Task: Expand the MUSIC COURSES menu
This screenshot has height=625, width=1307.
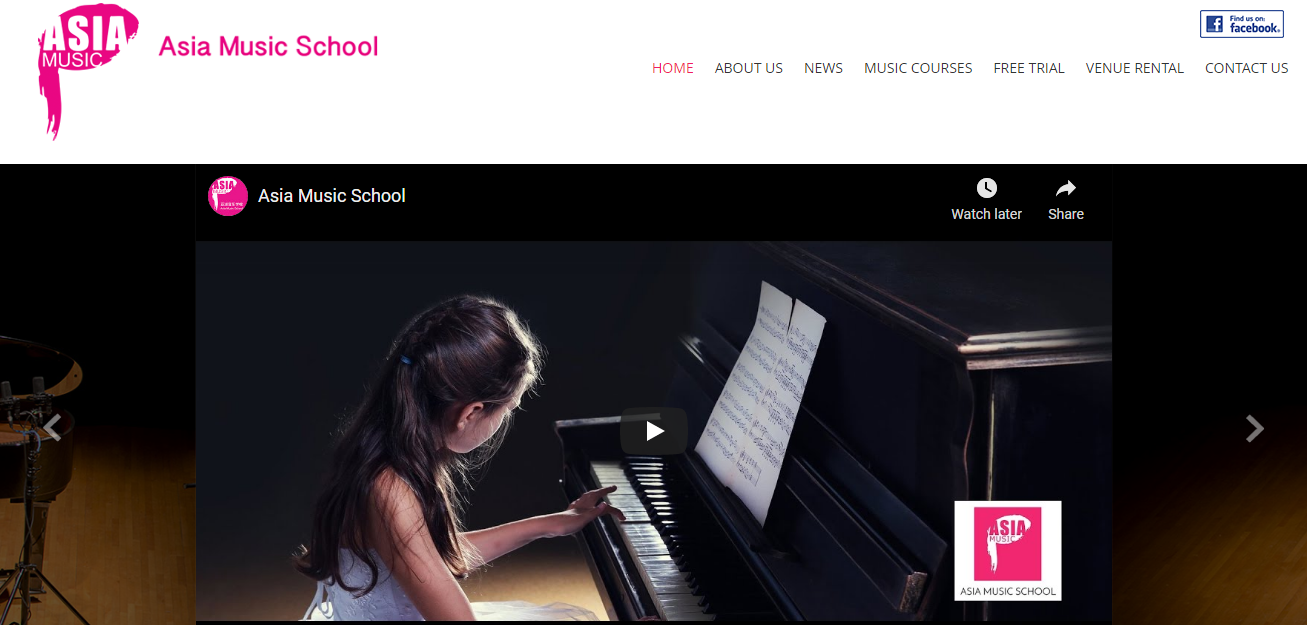Action: 918,68
